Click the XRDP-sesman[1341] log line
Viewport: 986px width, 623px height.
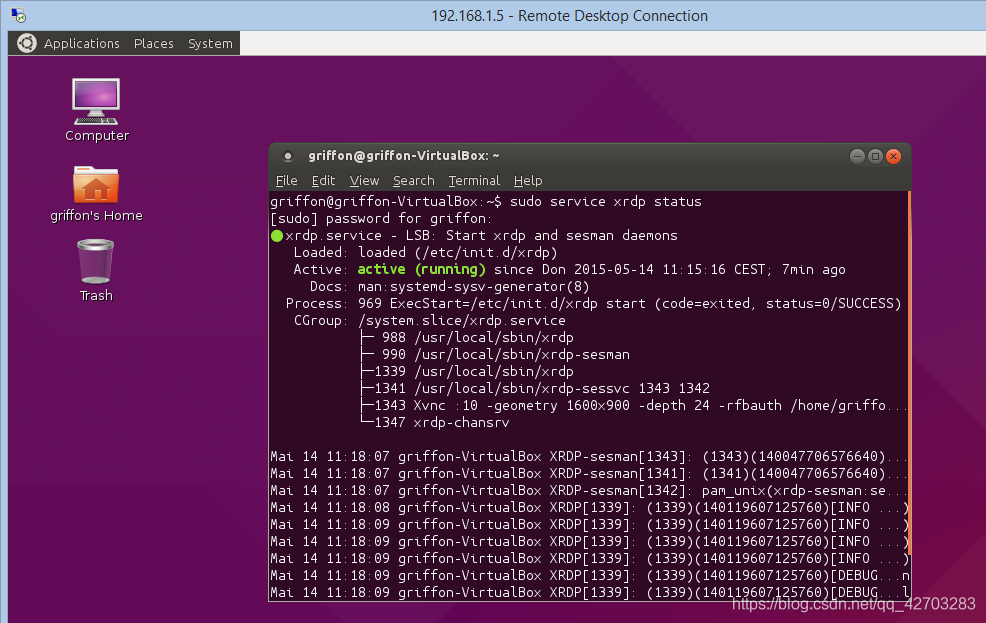[x=589, y=473]
